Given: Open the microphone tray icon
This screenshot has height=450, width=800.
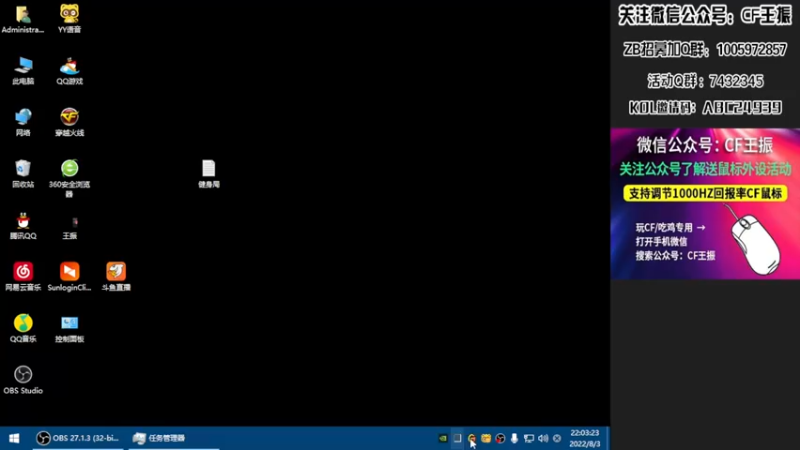Looking at the screenshot, I should pyautogui.click(x=514, y=438).
